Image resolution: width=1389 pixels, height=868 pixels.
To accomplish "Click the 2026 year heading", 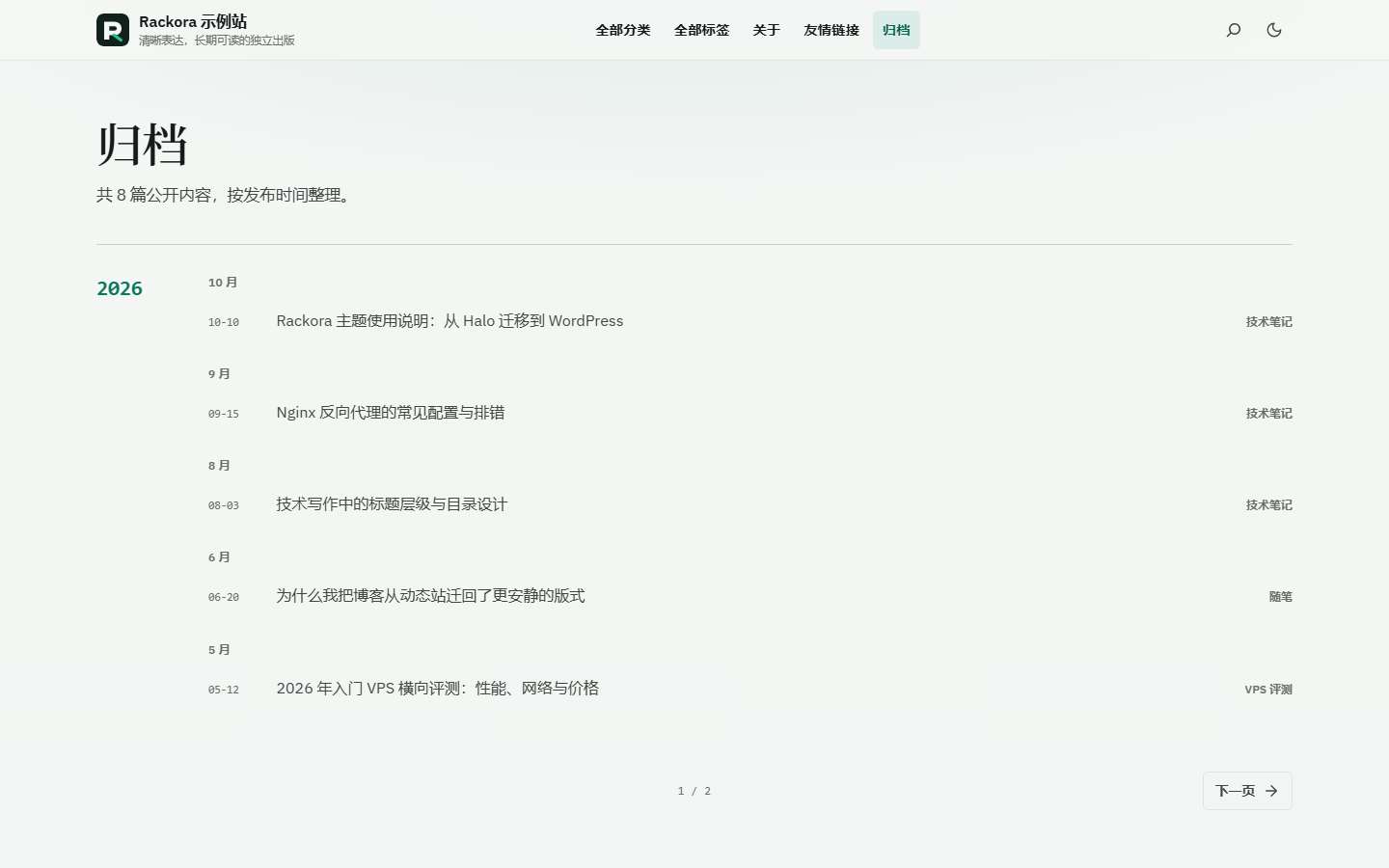I will 120,288.
